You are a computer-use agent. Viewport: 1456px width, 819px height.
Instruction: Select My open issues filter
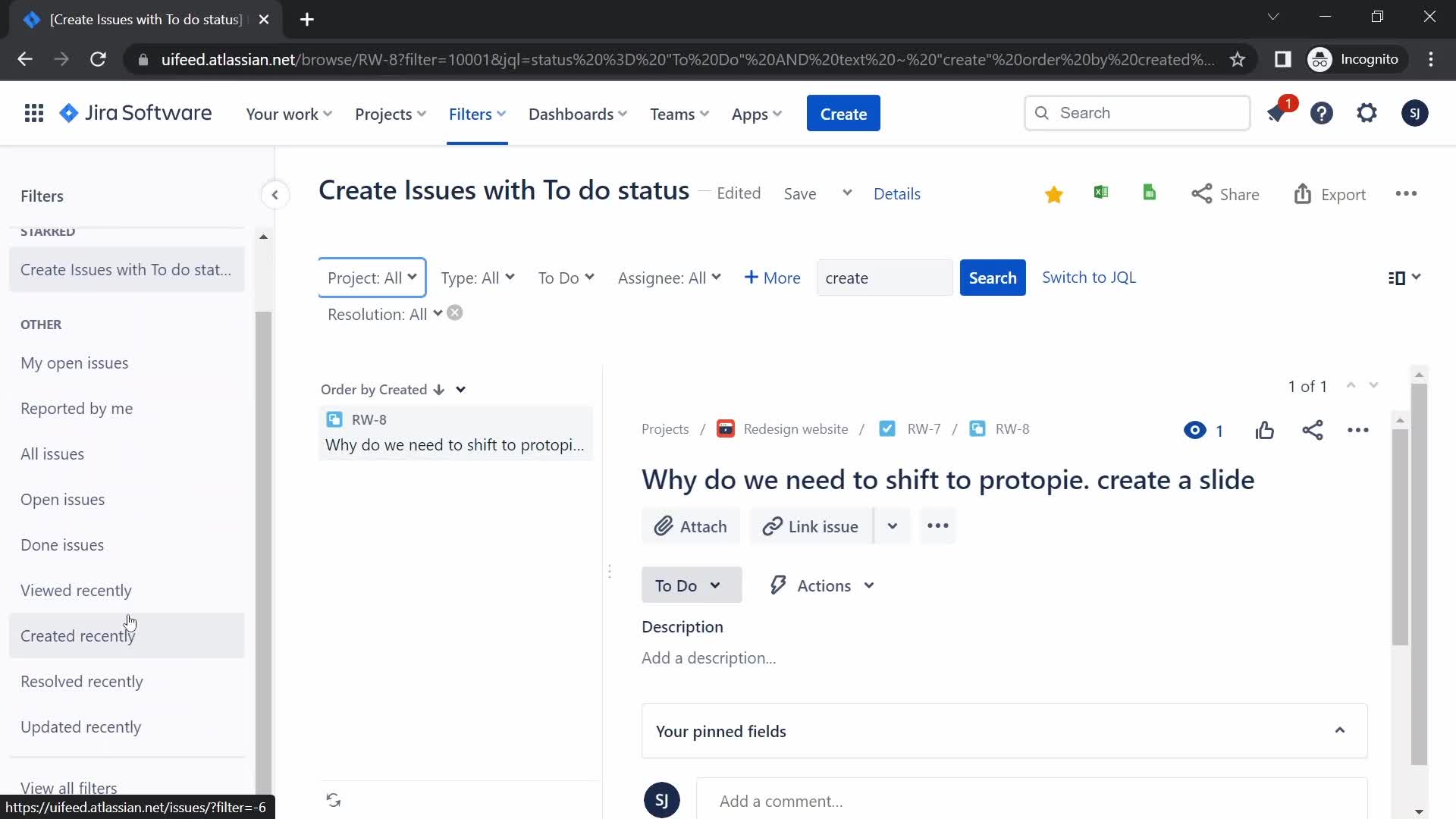(127, 362)
